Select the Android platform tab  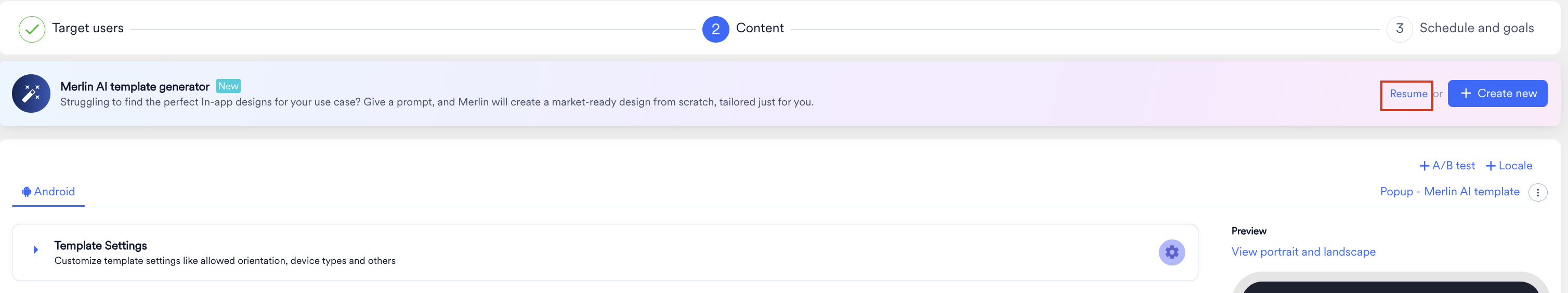[x=49, y=192]
